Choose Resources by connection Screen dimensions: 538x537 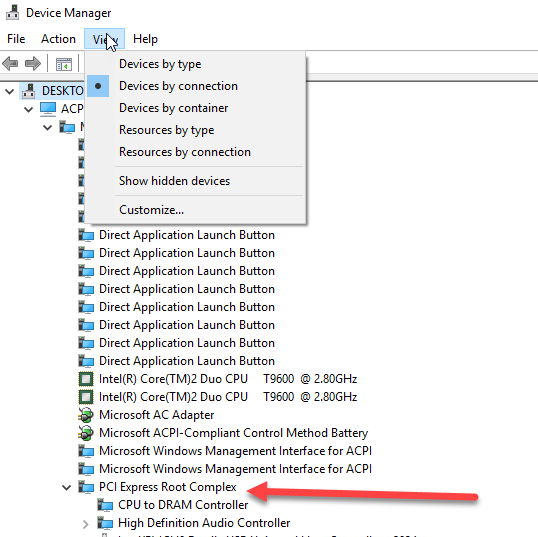pos(195,152)
